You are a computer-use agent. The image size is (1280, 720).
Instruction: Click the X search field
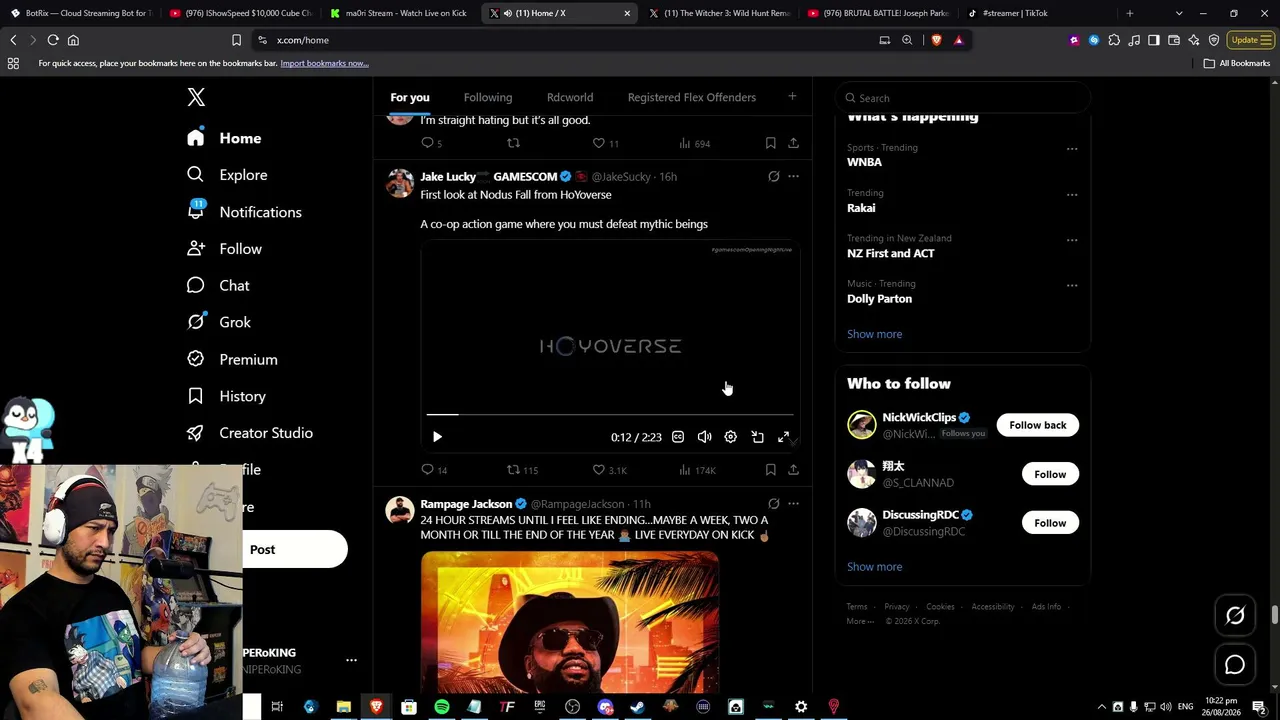coord(962,98)
